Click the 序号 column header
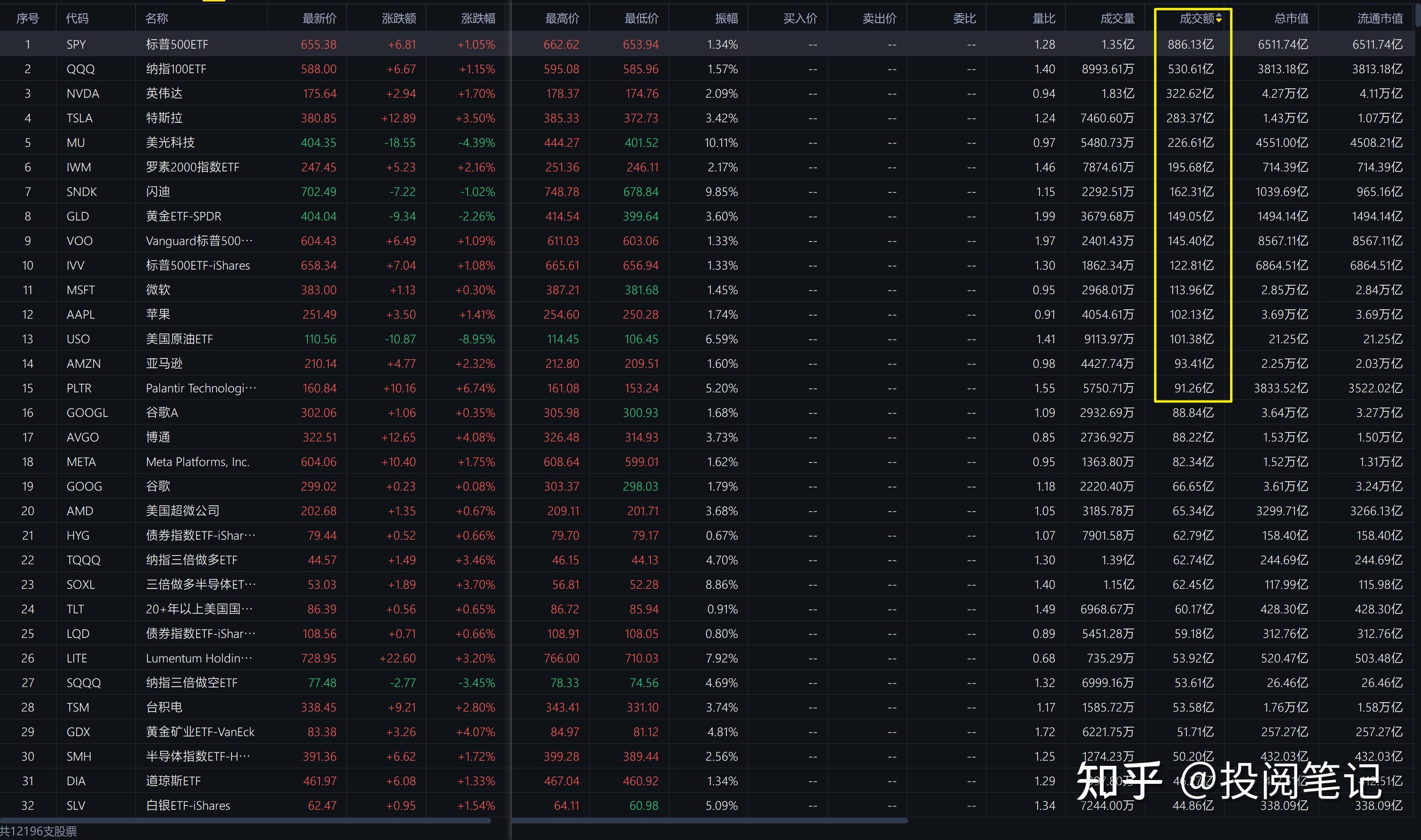This screenshot has width=1421, height=840. pyautogui.click(x=27, y=19)
